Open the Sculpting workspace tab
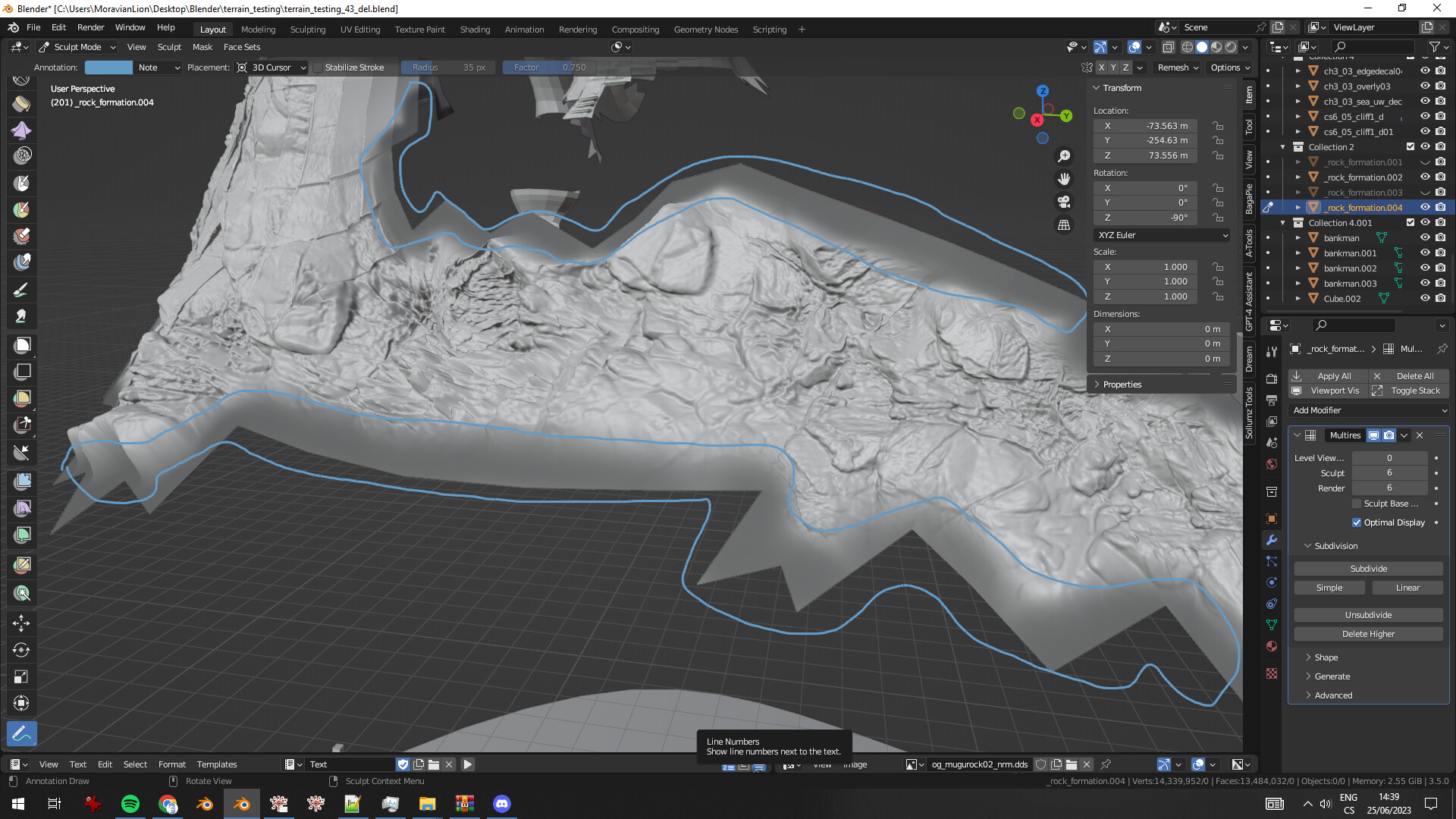The height and width of the screenshot is (819, 1456). [x=307, y=29]
